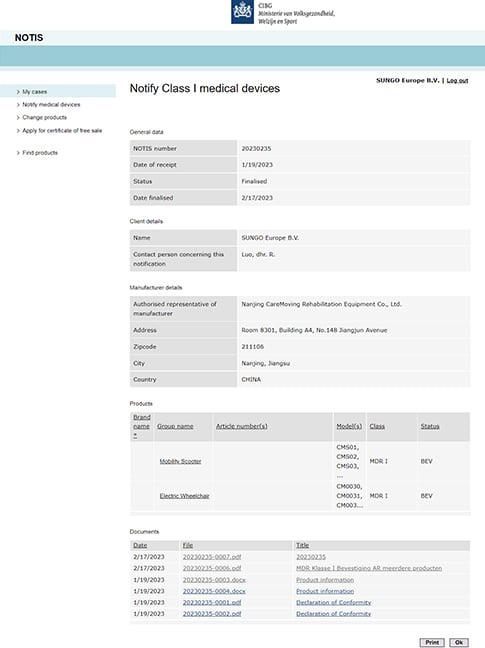Sort products by Brand name column
This screenshot has width=485, height=648.
[141, 426]
